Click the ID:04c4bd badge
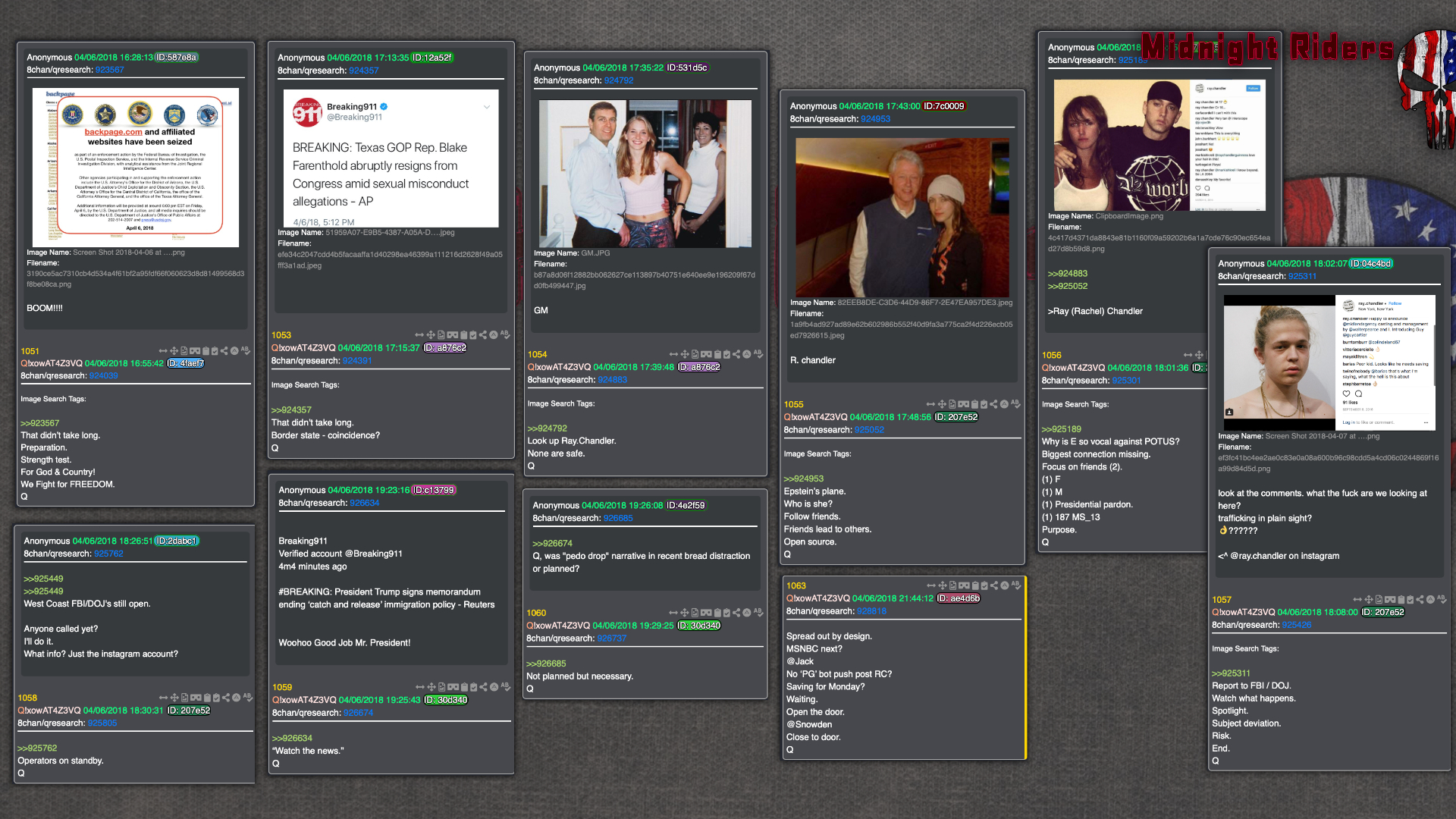1456x819 pixels. pos(1371,264)
